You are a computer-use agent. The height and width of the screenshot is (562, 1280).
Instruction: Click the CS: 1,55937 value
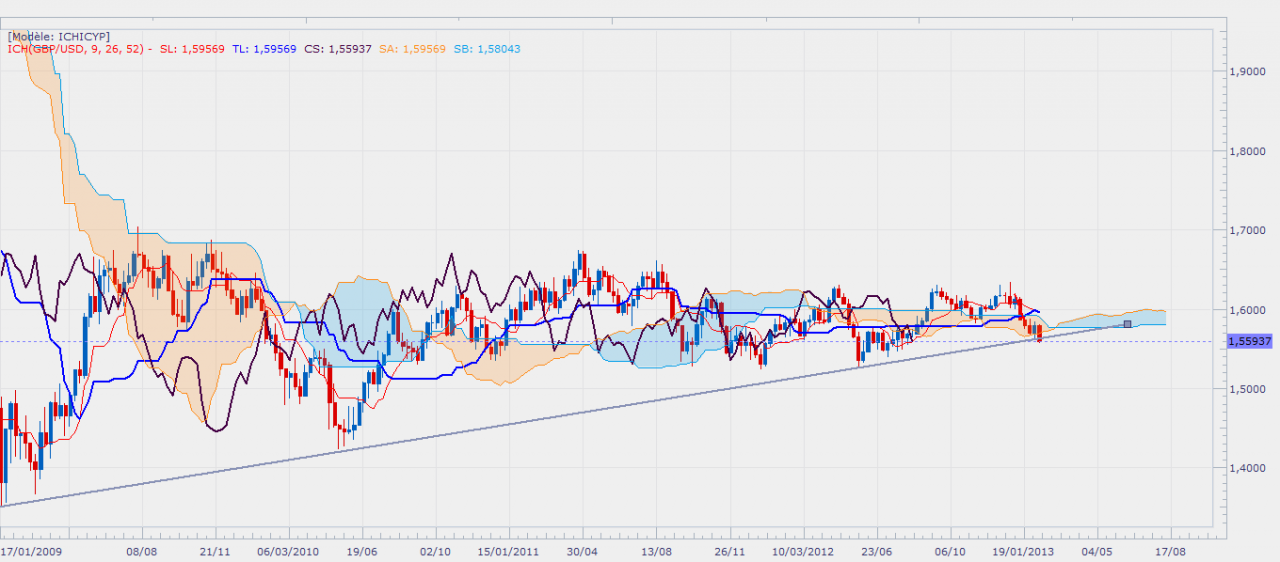pyautogui.click(x=339, y=48)
